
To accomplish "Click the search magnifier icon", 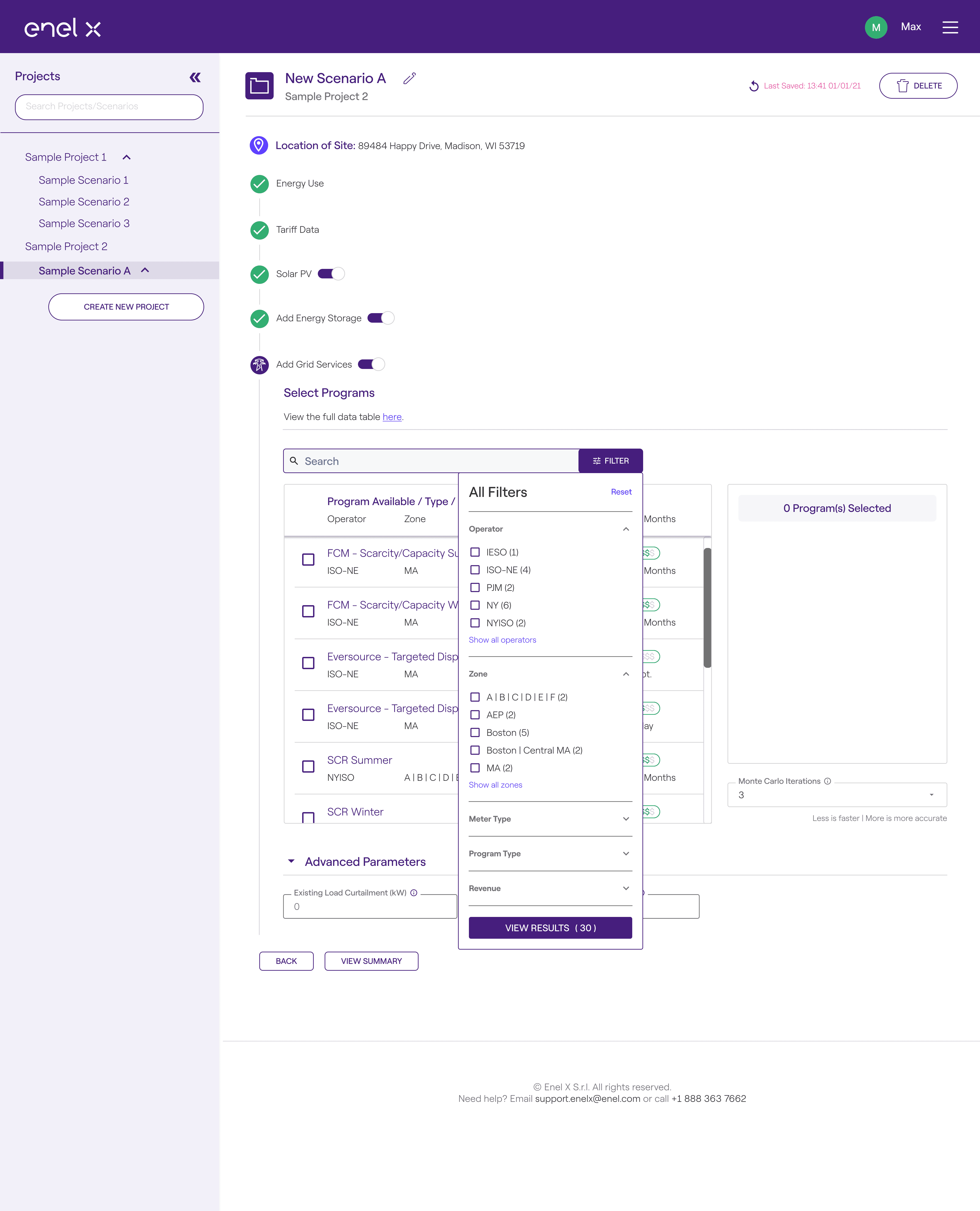I will click(x=294, y=461).
